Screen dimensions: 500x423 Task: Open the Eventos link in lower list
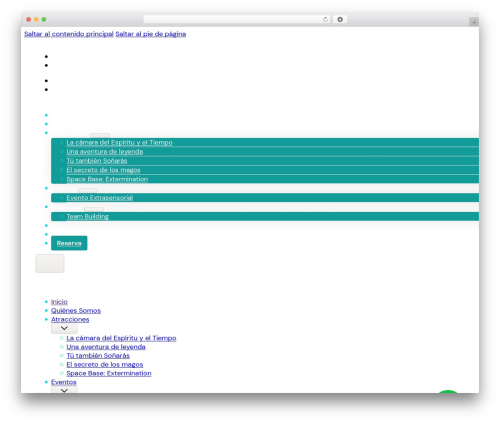pos(64,382)
